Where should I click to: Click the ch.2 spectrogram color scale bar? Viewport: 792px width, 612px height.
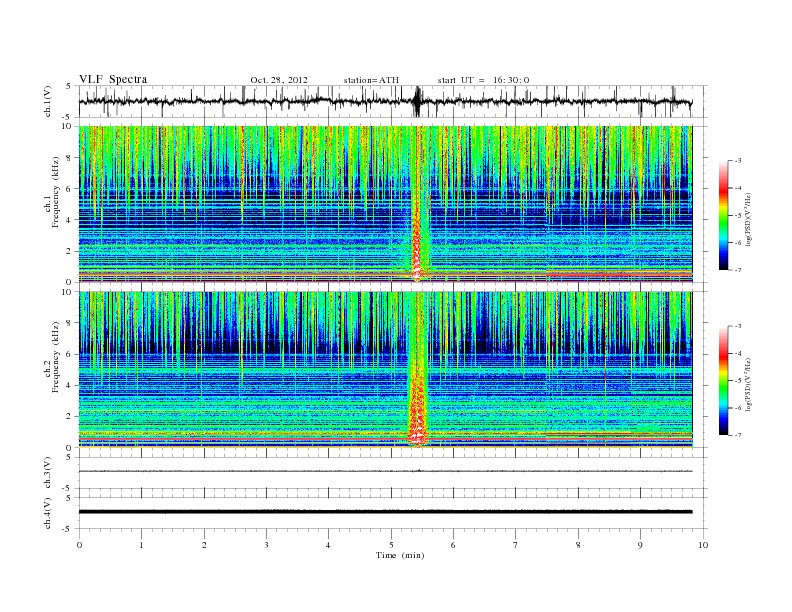point(724,380)
